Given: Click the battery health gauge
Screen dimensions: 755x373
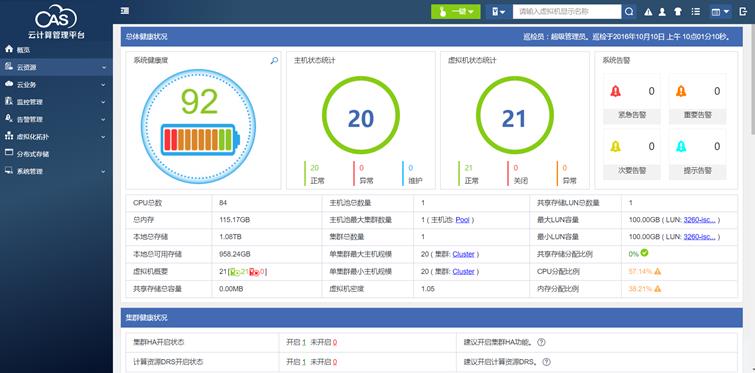Looking at the screenshot, I should pyautogui.click(x=199, y=140).
